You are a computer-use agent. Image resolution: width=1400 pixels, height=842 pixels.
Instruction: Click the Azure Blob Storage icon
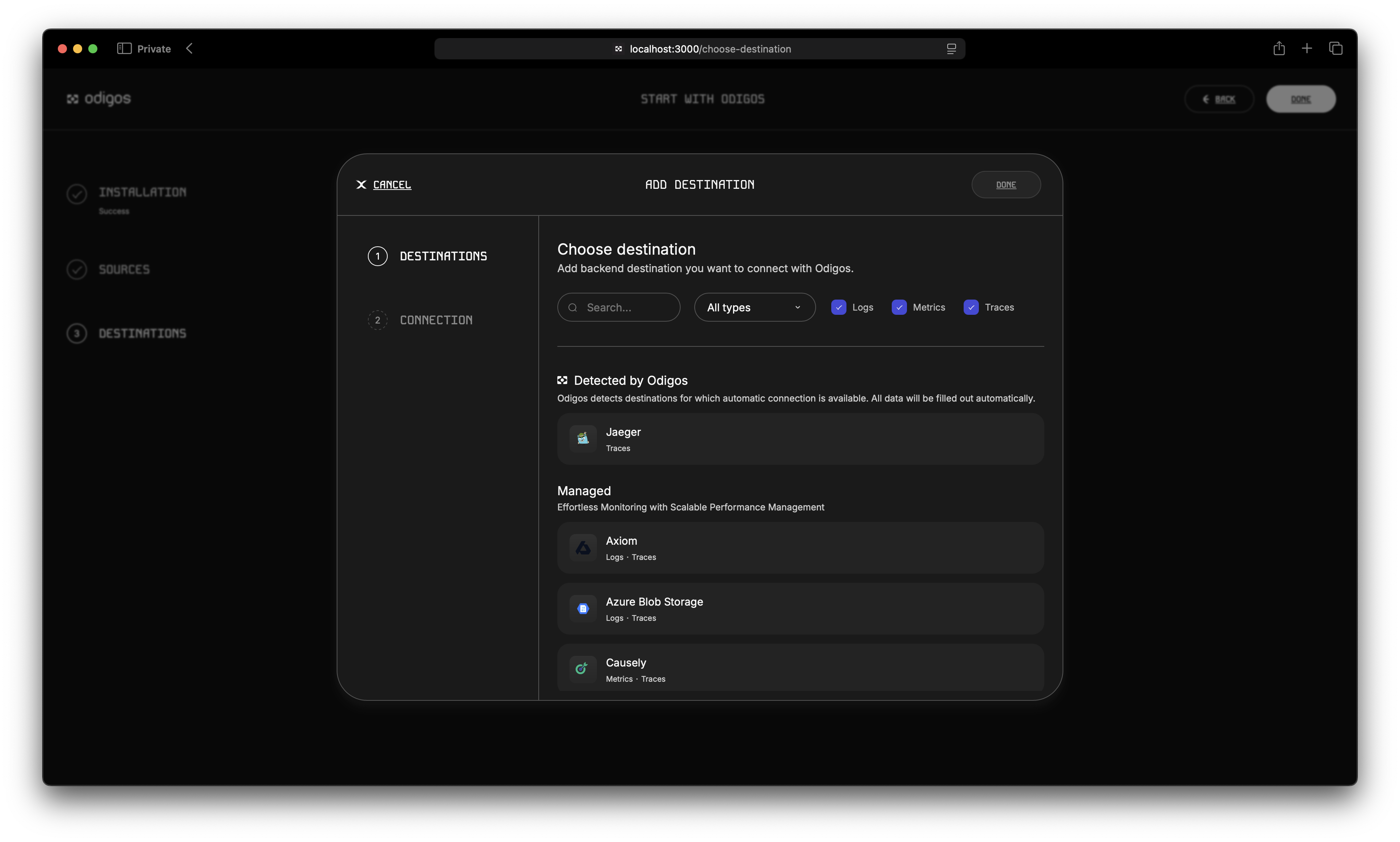(582, 608)
